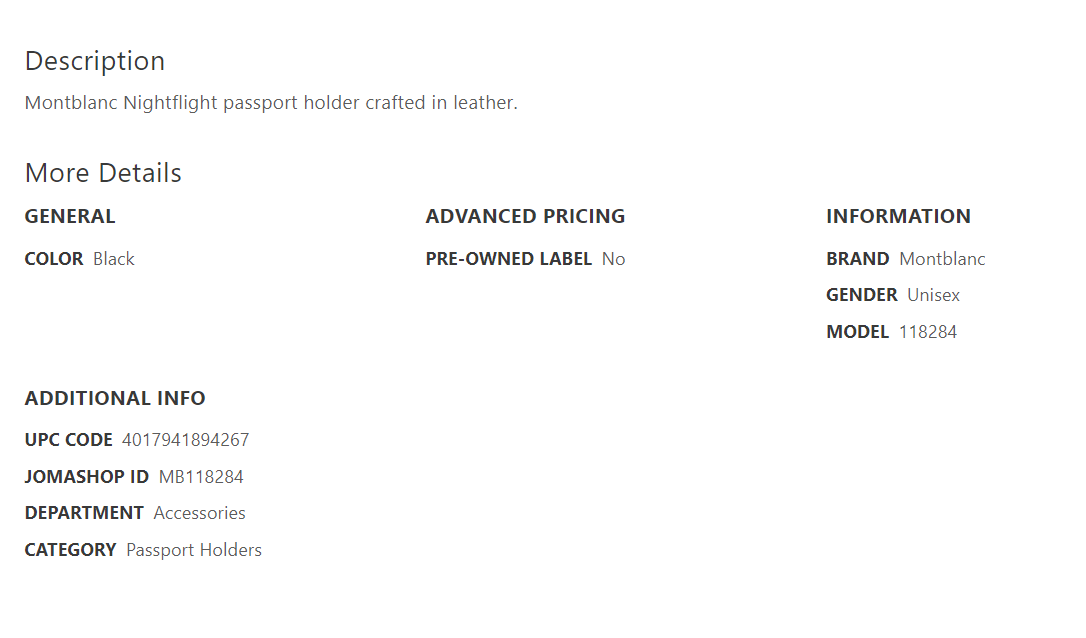This screenshot has width=1086, height=638.
Task: Click the ADDITIONAL INFO section header
Action: click(x=115, y=398)
